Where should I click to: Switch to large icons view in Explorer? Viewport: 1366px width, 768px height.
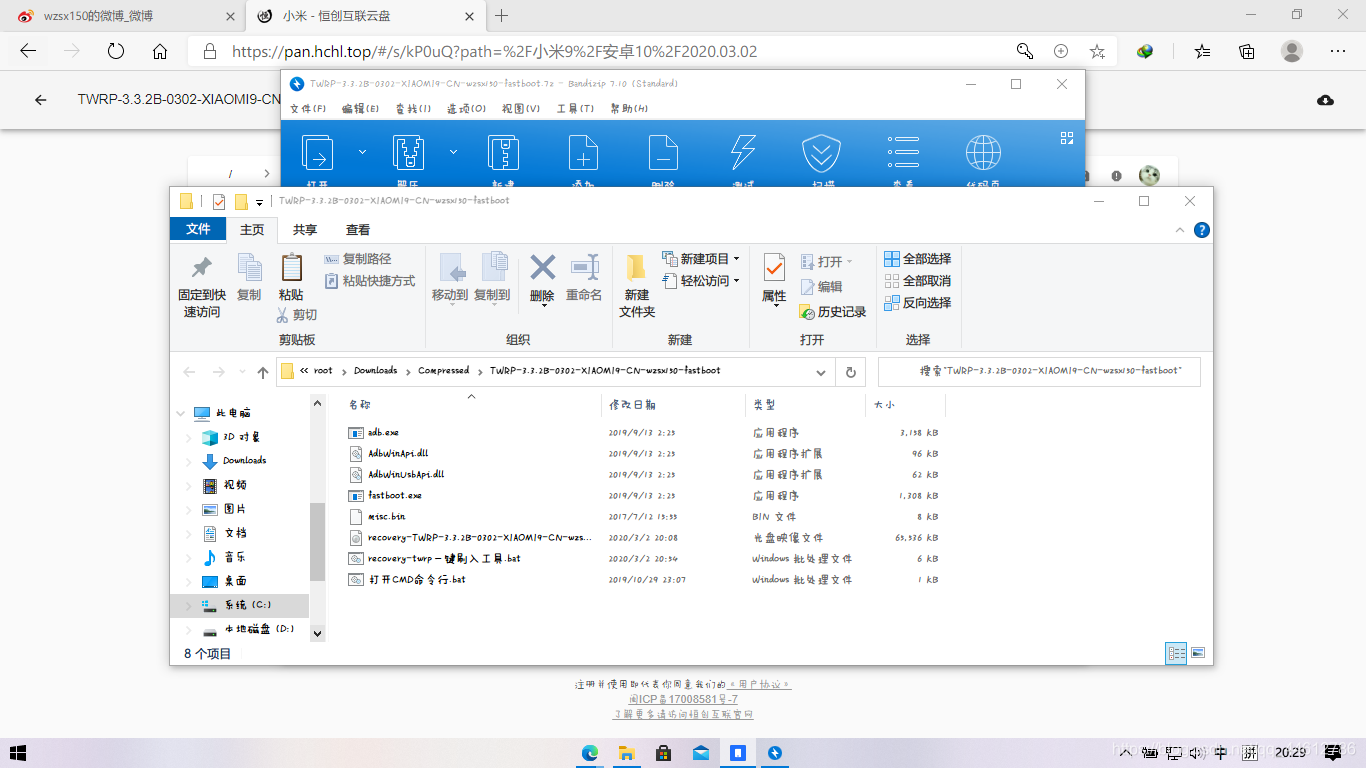(1198, 653)
